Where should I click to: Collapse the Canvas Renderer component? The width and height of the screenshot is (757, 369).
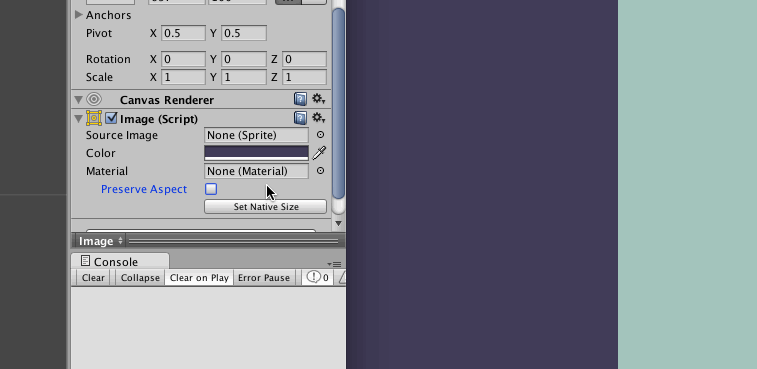point(78,100)
